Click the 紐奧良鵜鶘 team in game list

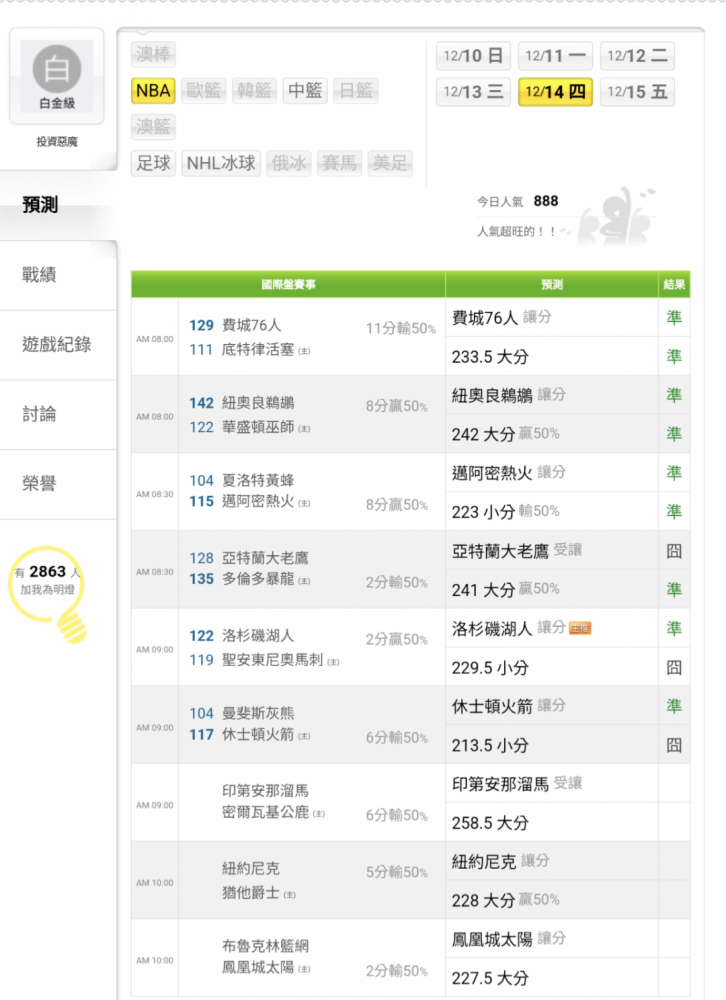click(x=258, y=403)
